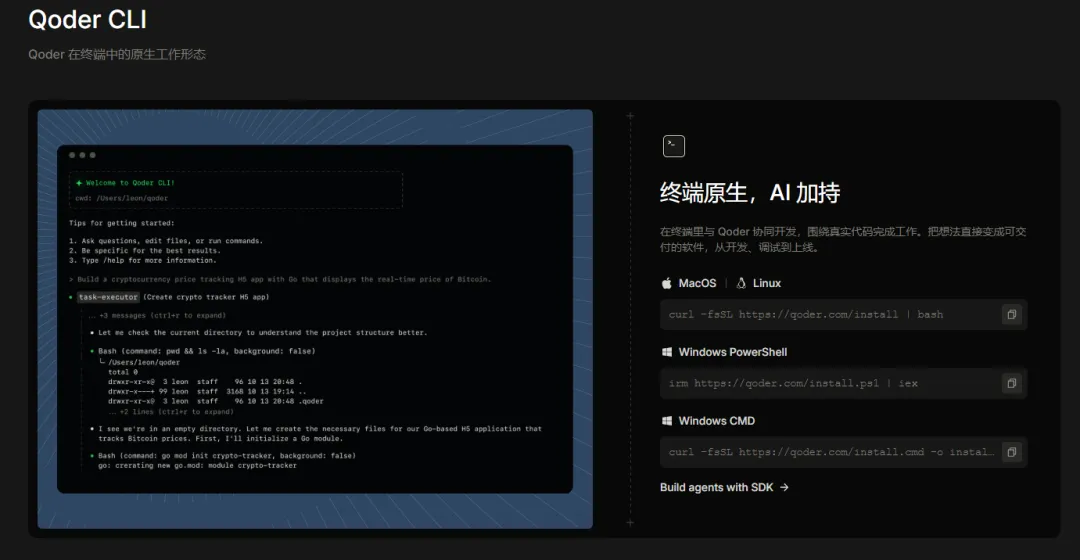Click the Linux penguin icon
The height and width of the screenshot is (560, 1080).
[741, 283]
